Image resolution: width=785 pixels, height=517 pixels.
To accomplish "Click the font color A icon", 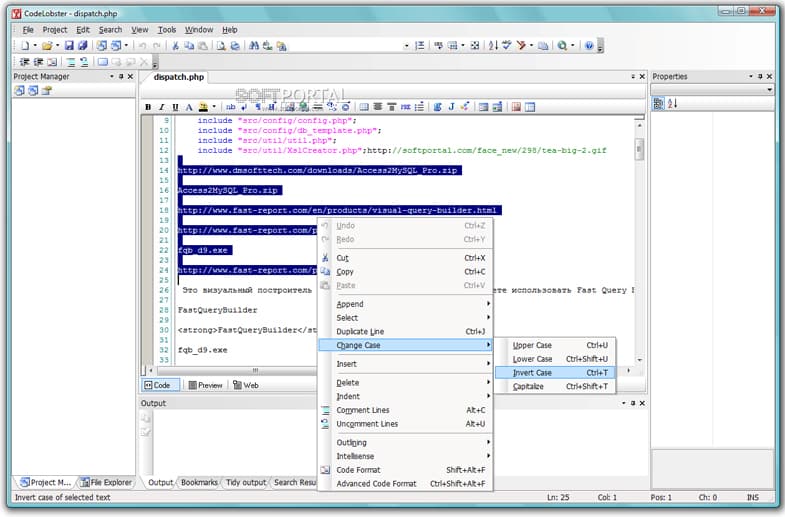I will point(189,107).
